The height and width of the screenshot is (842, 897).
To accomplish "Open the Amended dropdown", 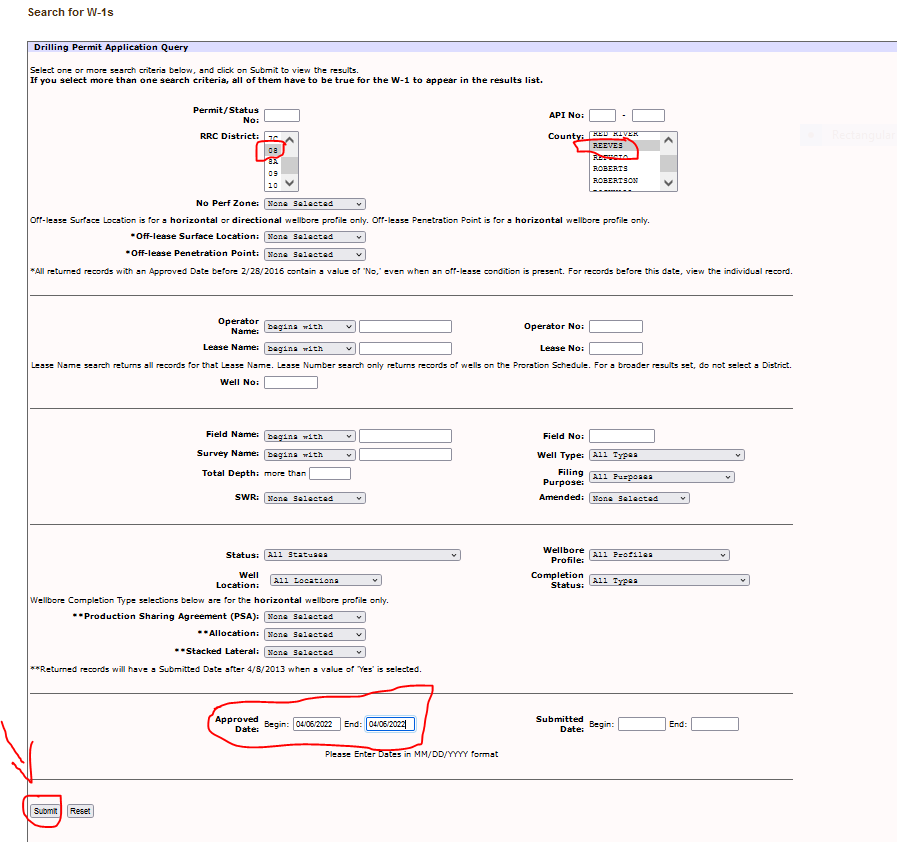I will pyautogui.click(x=640, y=499).
